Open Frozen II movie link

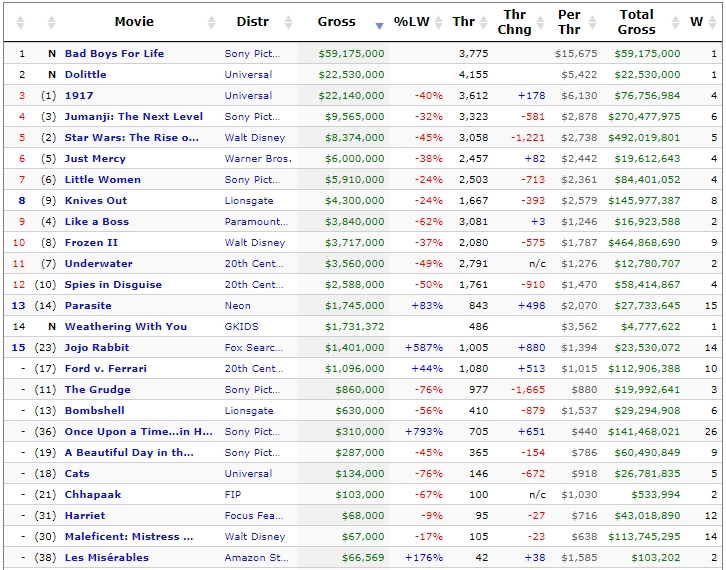(91, 243)
